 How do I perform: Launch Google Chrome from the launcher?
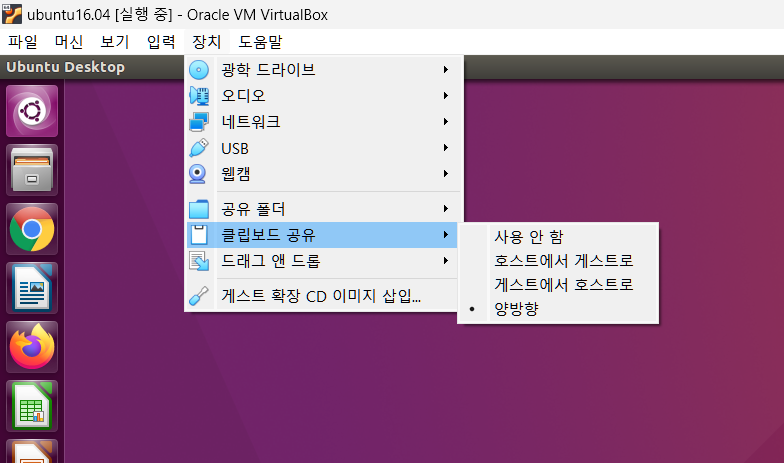pyautogui.click(x=32, y=229)
